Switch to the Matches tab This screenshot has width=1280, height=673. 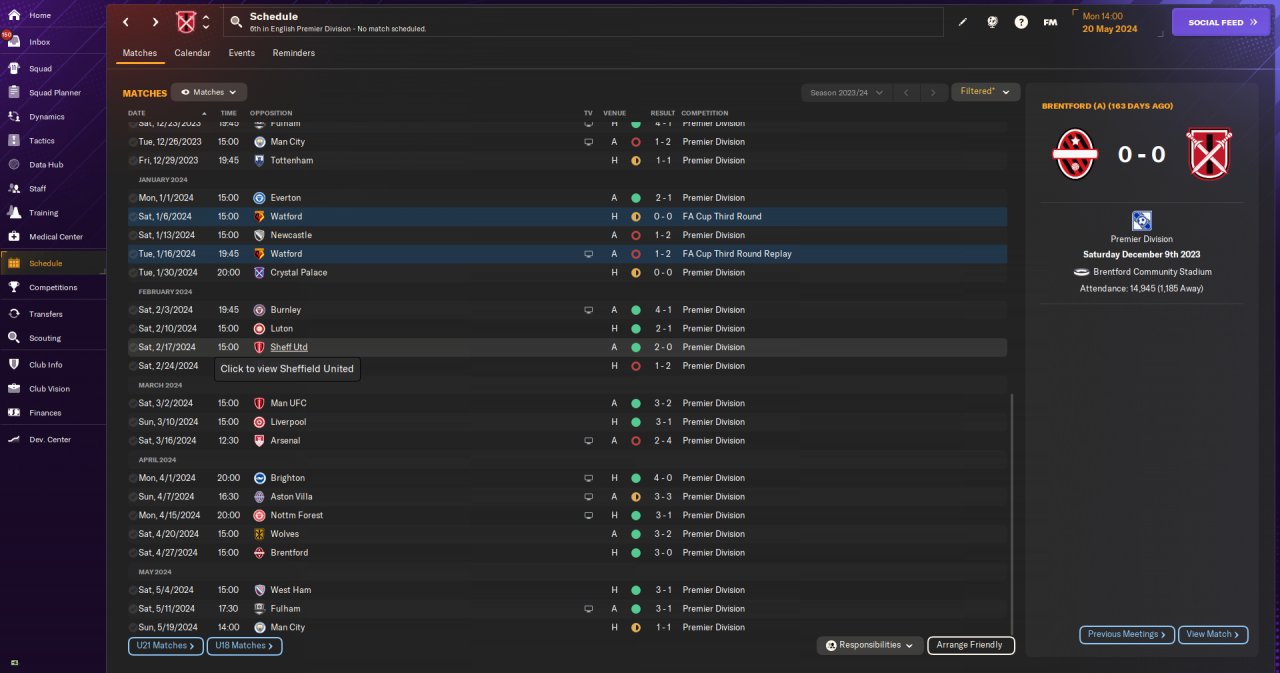coord(140,53)
